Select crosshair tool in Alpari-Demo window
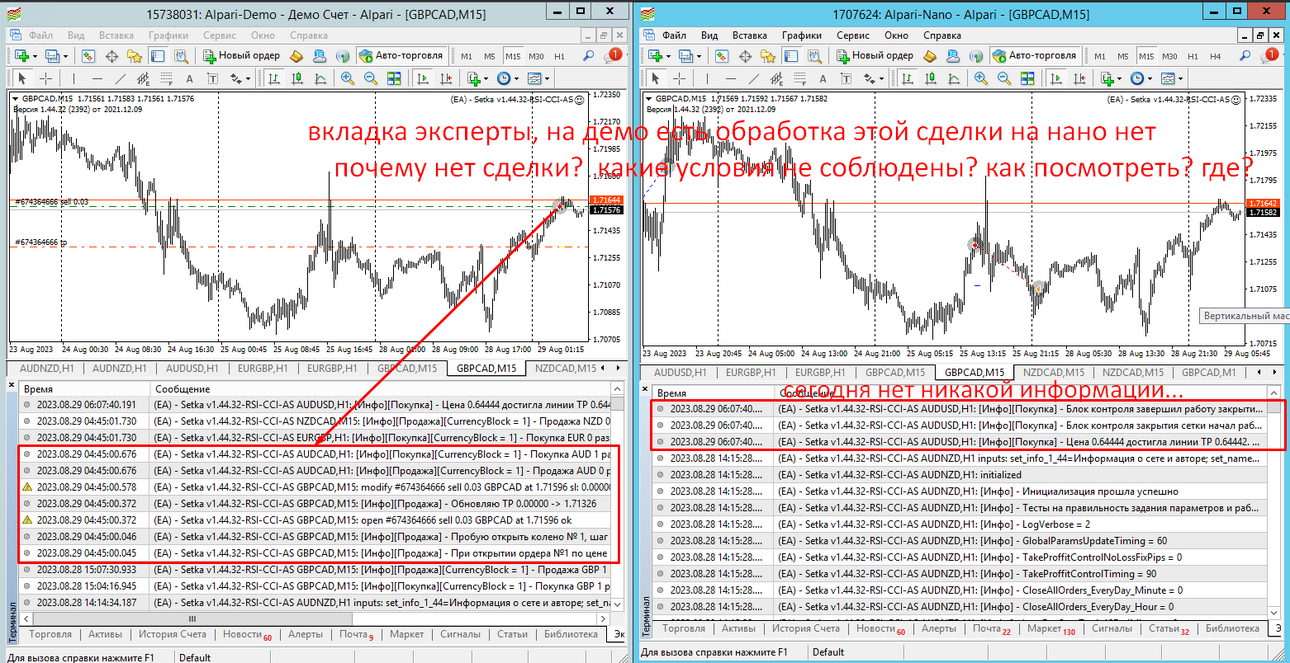This screenshot has width=1290, height=663. [46, 78]
